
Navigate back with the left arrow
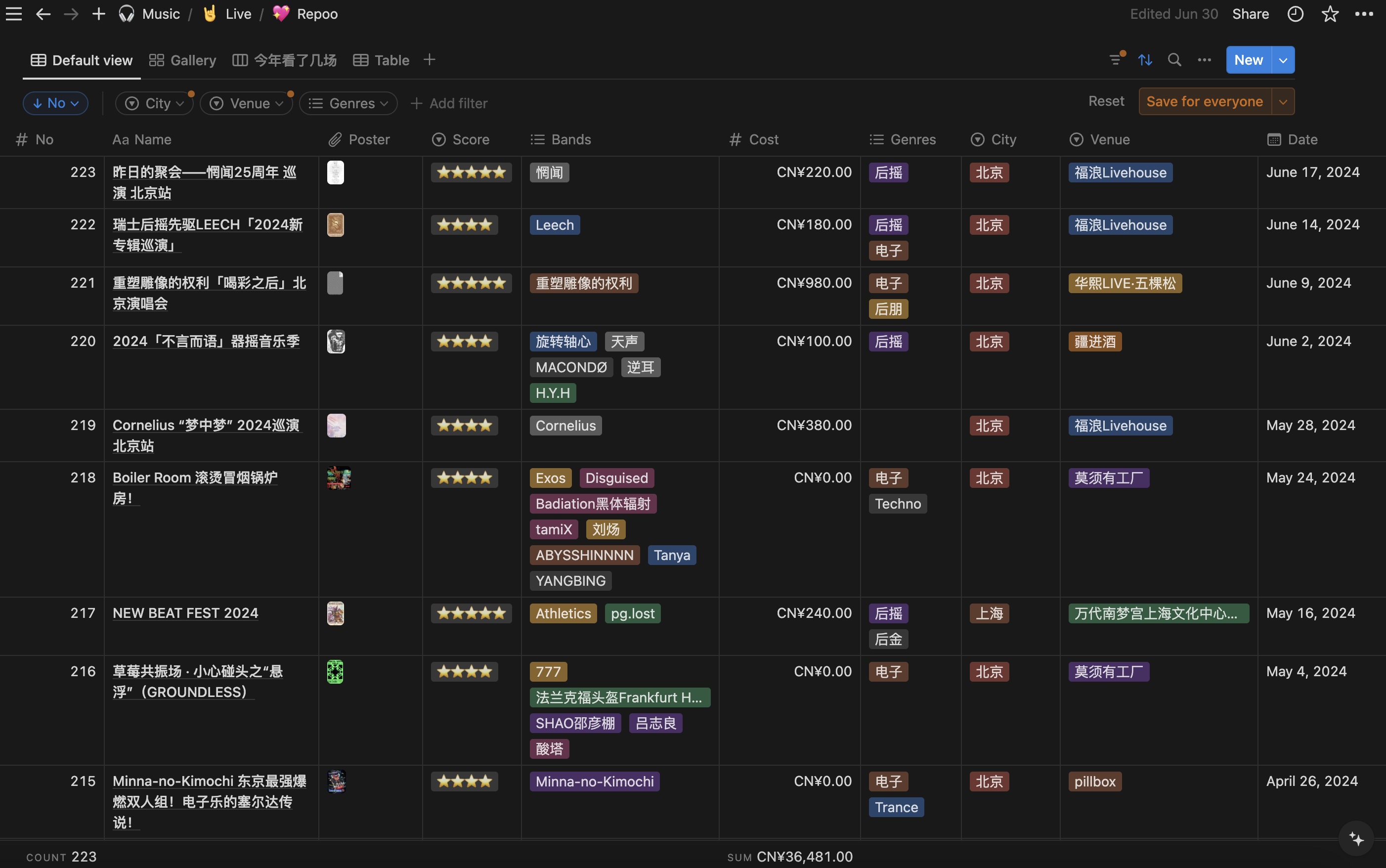pyautogui.click(x=43, y=14)
